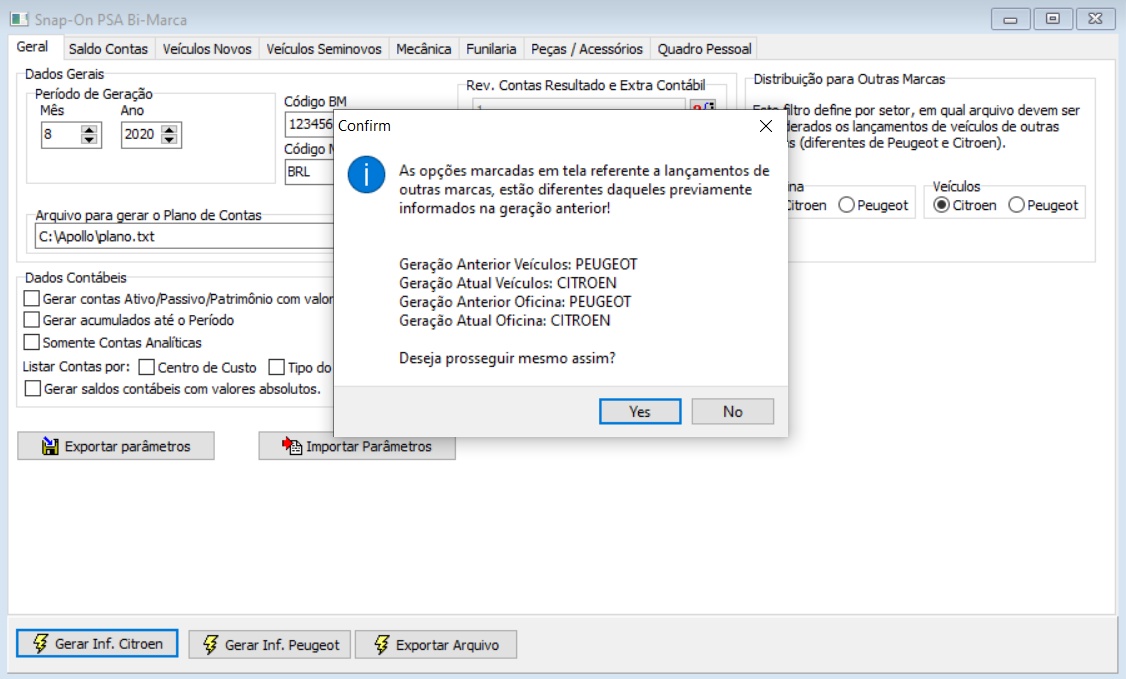Select Peugeot radio in the Oficina group
Image resolution: width=1126 pixels, height=679 pixels.
(847, 205)
